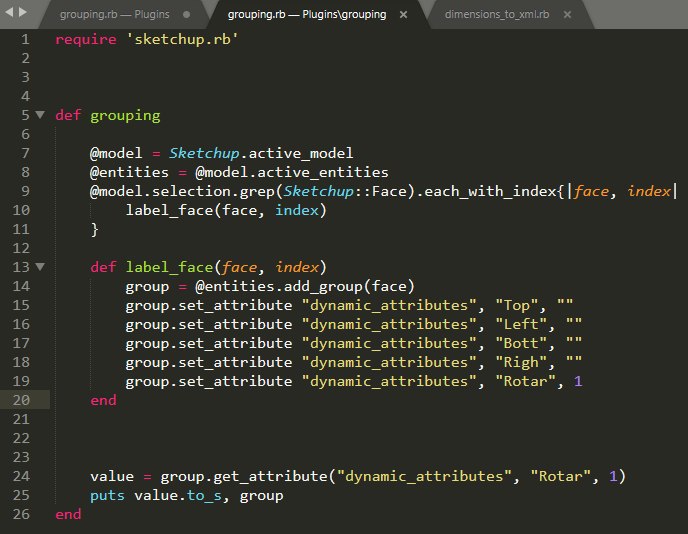Collapse the label_face method fold on line 13
The width and height of the screenshot is (688, 534).
point(40,267)
